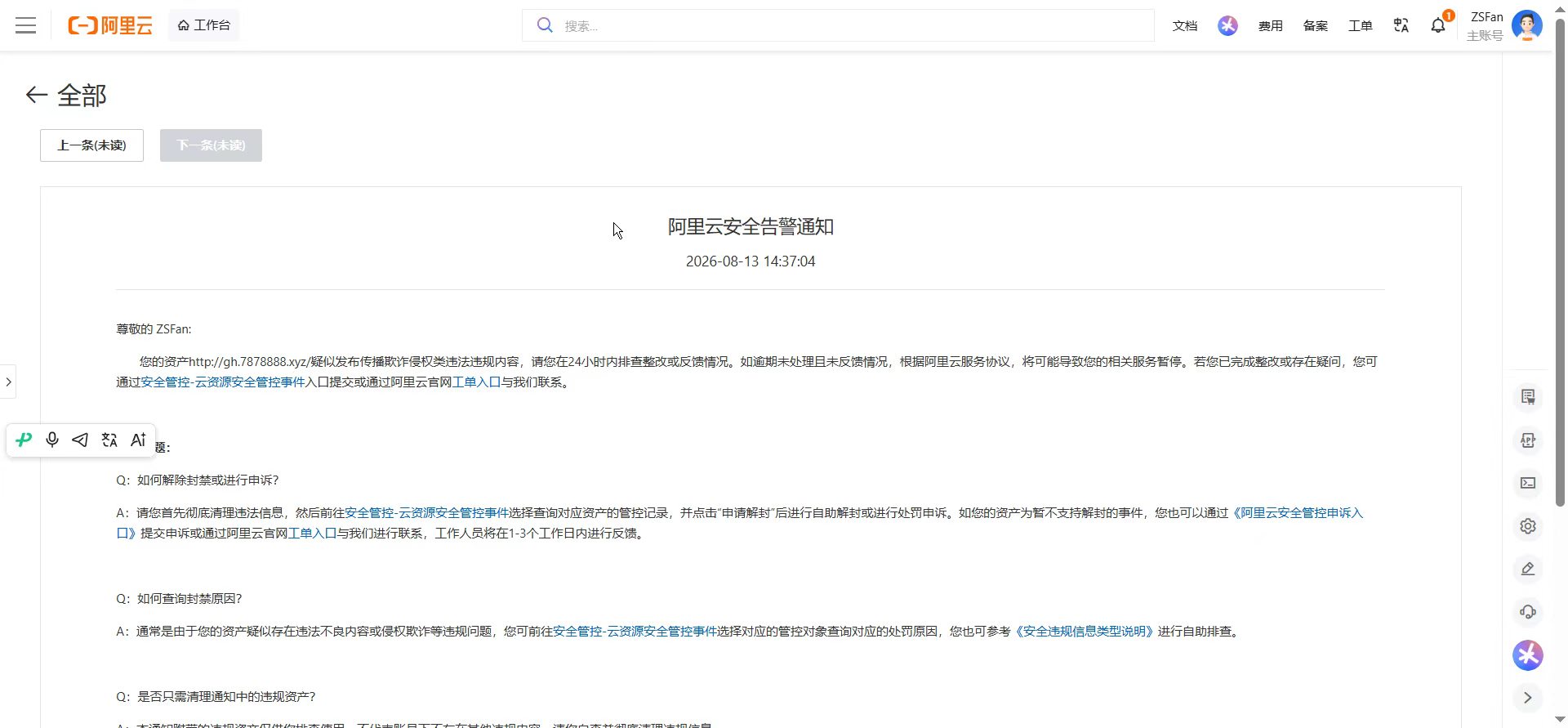Open 安全管控 link in 如何查询封禁原因 answer
The image size is (1568, 728).
pos(635,632)
